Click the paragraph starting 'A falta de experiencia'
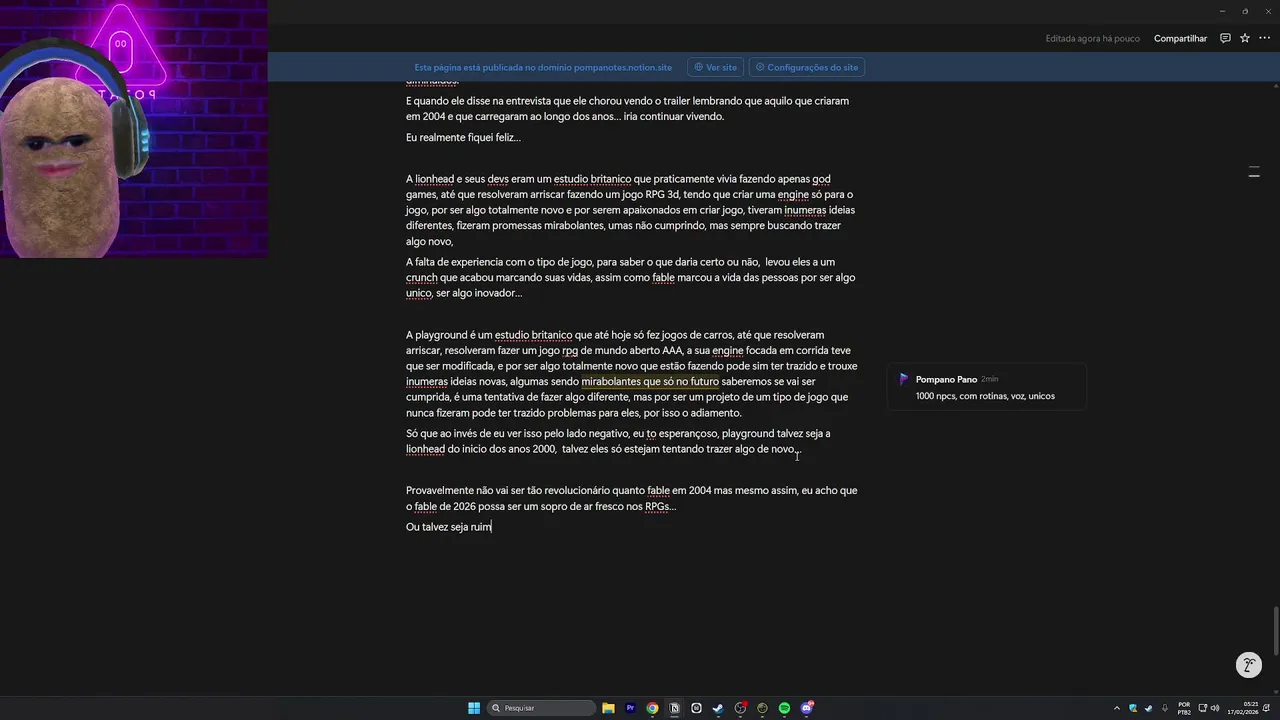This screenshot has width=1280, height=720. [x=632, y=277]
